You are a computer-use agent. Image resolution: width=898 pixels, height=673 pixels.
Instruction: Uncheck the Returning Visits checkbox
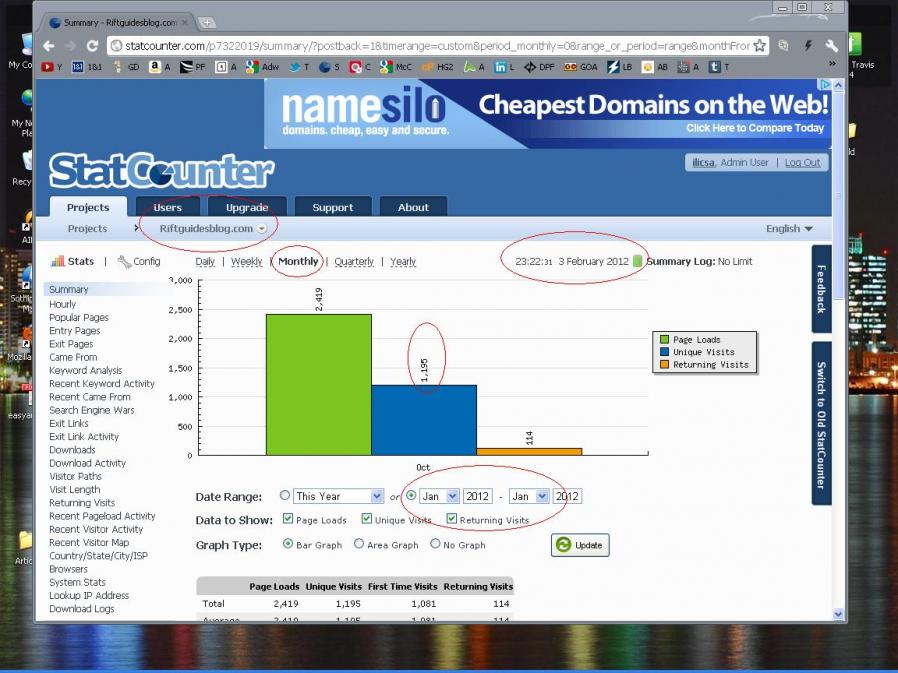pyautogui.click(x=452, y=519)
